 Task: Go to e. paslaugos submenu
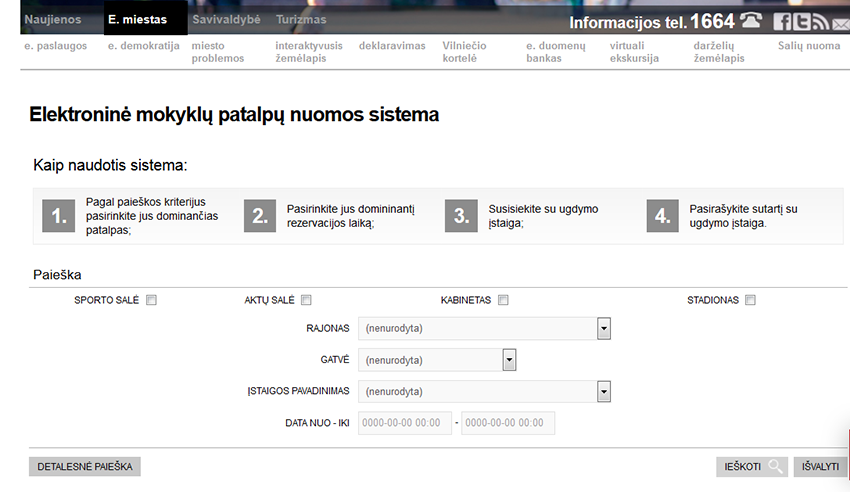pos(55,46)
